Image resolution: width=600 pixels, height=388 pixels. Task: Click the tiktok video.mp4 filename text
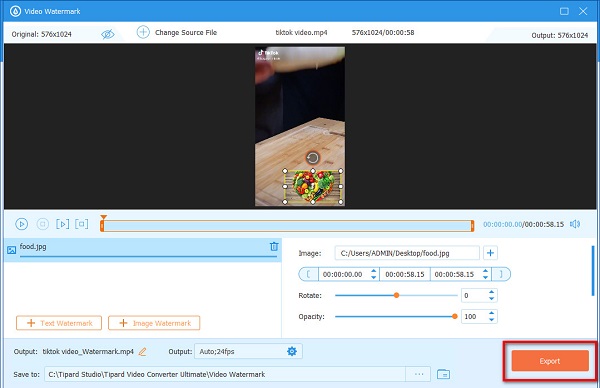tap(302, 33)
